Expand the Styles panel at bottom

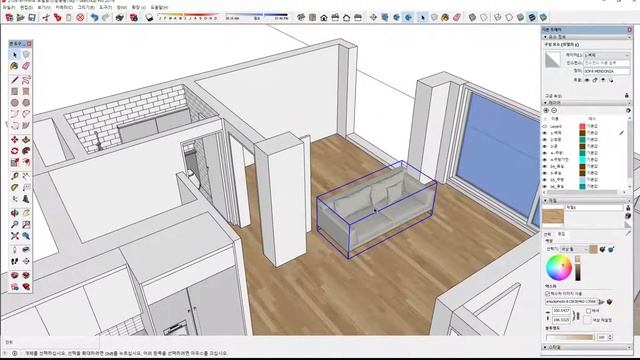[587, 347]
